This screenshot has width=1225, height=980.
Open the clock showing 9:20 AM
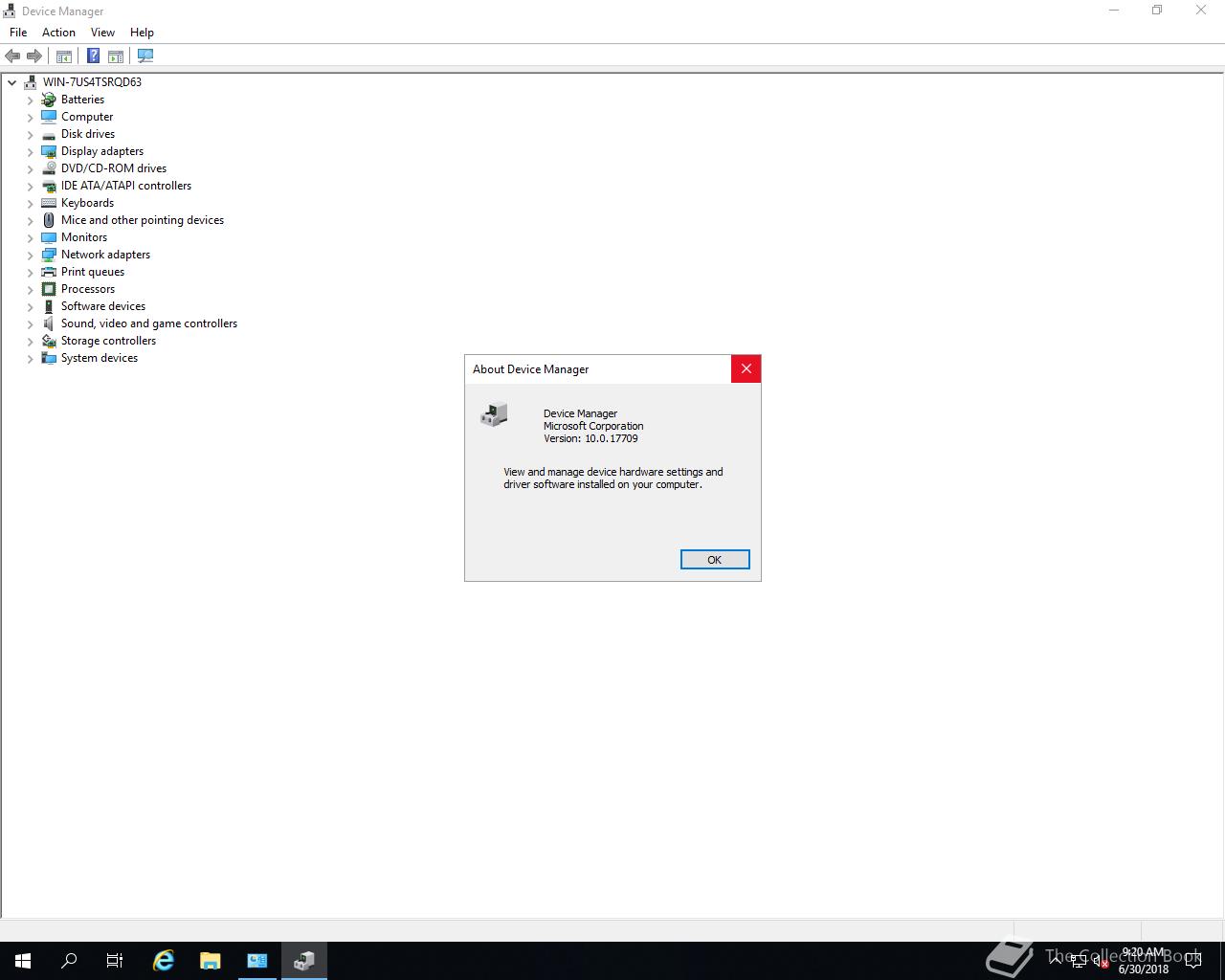click(x=1144, y=961)
